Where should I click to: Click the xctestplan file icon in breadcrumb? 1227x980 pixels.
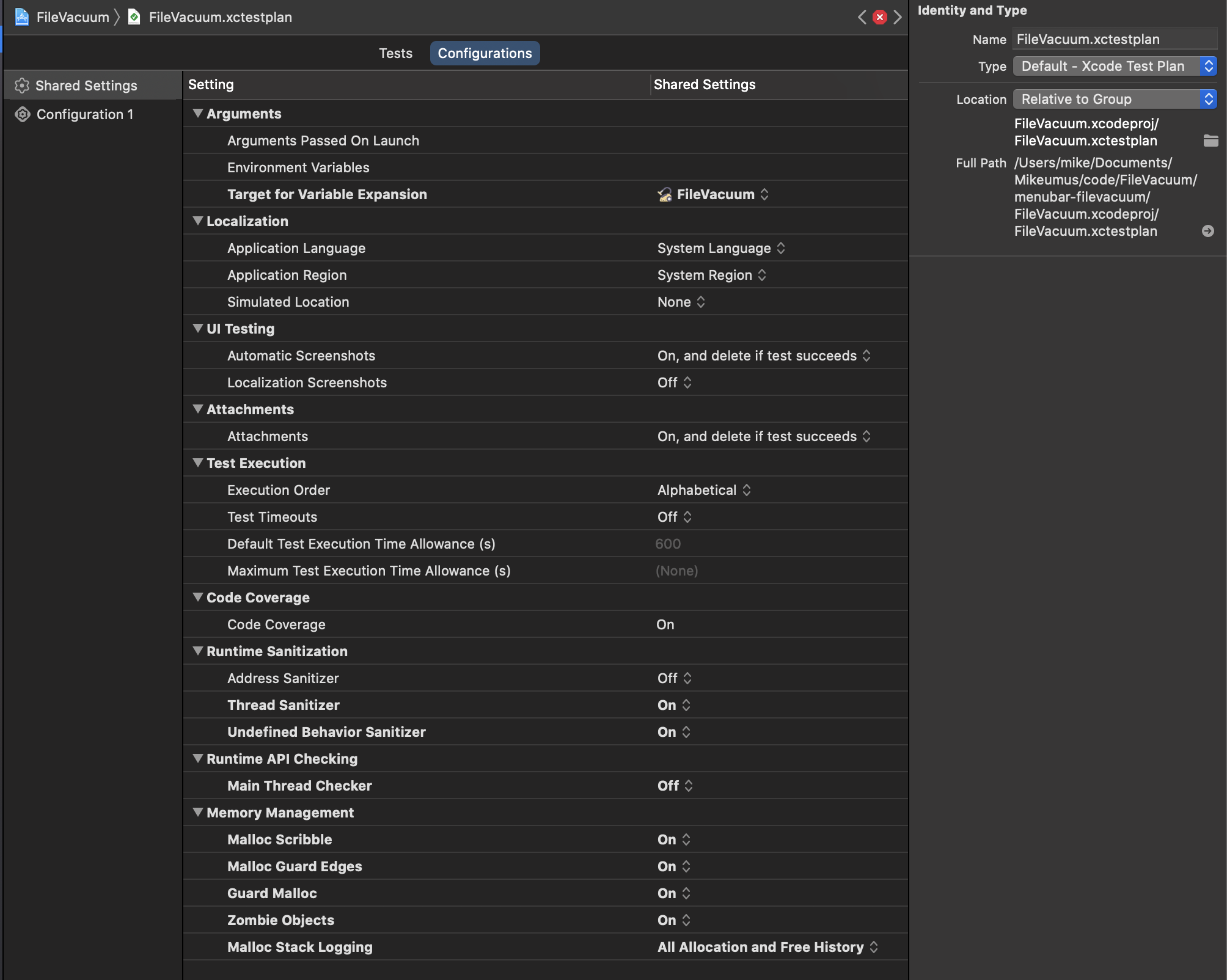pos(134,17)
